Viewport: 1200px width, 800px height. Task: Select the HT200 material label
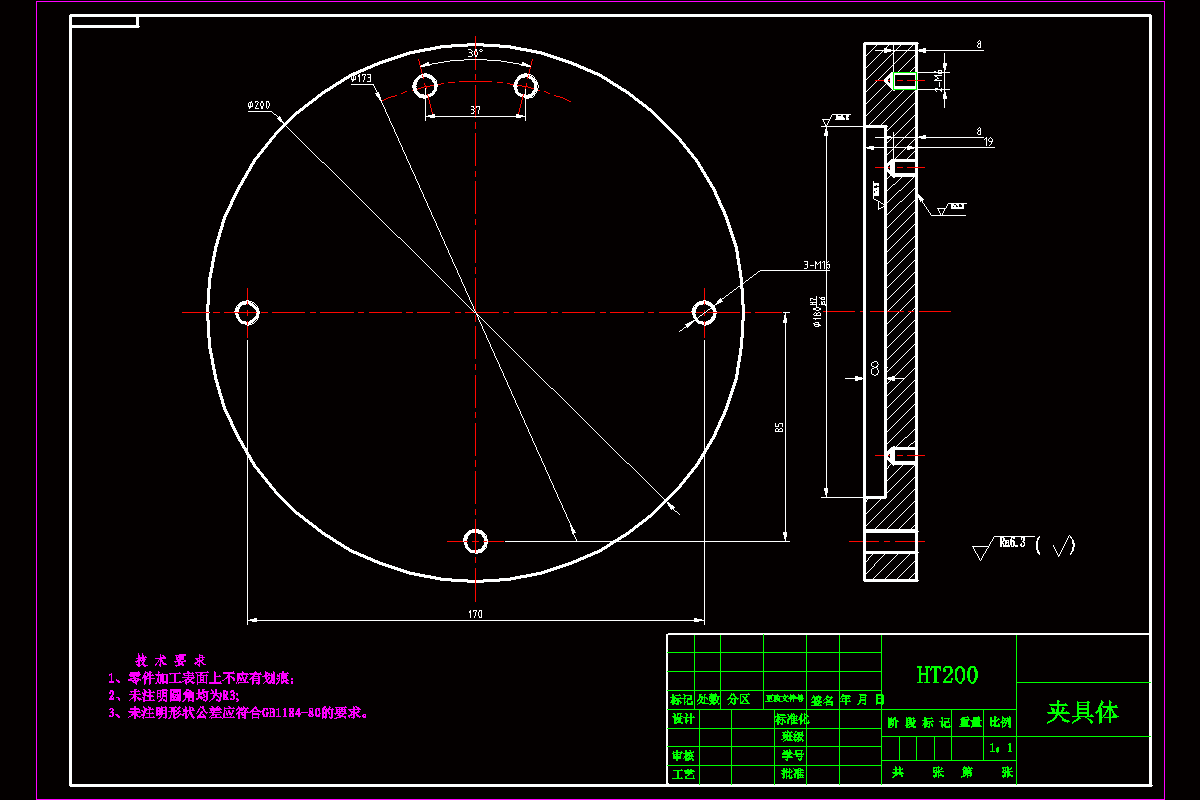pyautogui.click(x=947, y=675)
